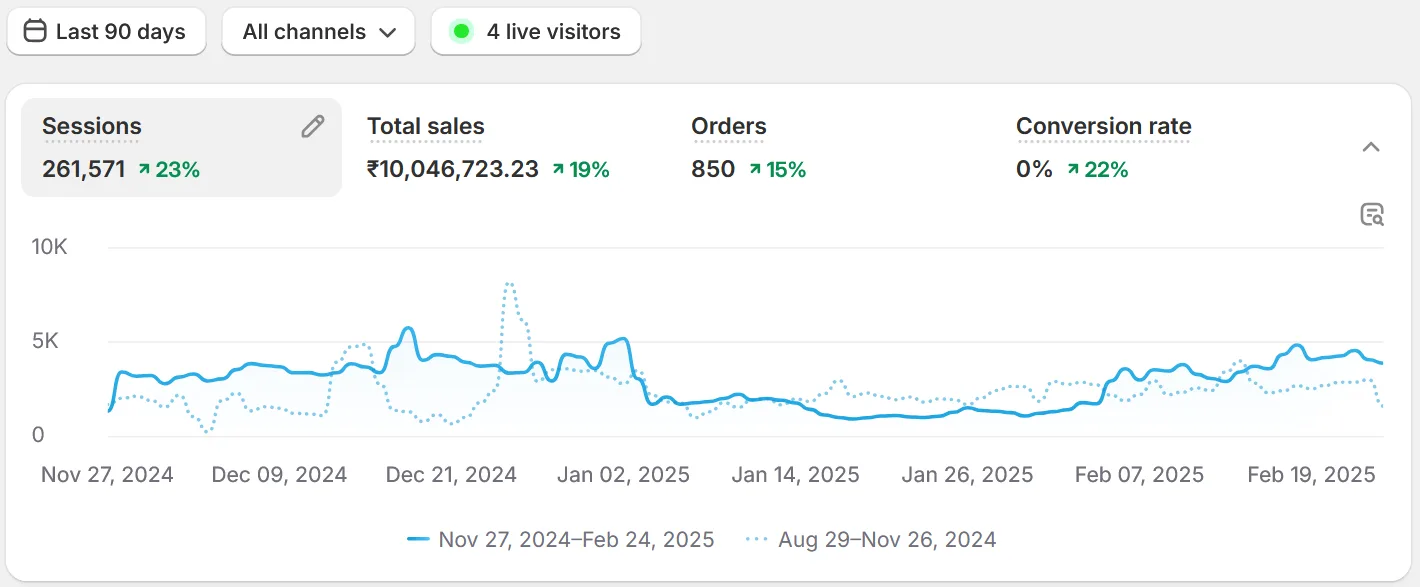
Task: Open the All channels dropdown
Action: click(x=318, y=32)
